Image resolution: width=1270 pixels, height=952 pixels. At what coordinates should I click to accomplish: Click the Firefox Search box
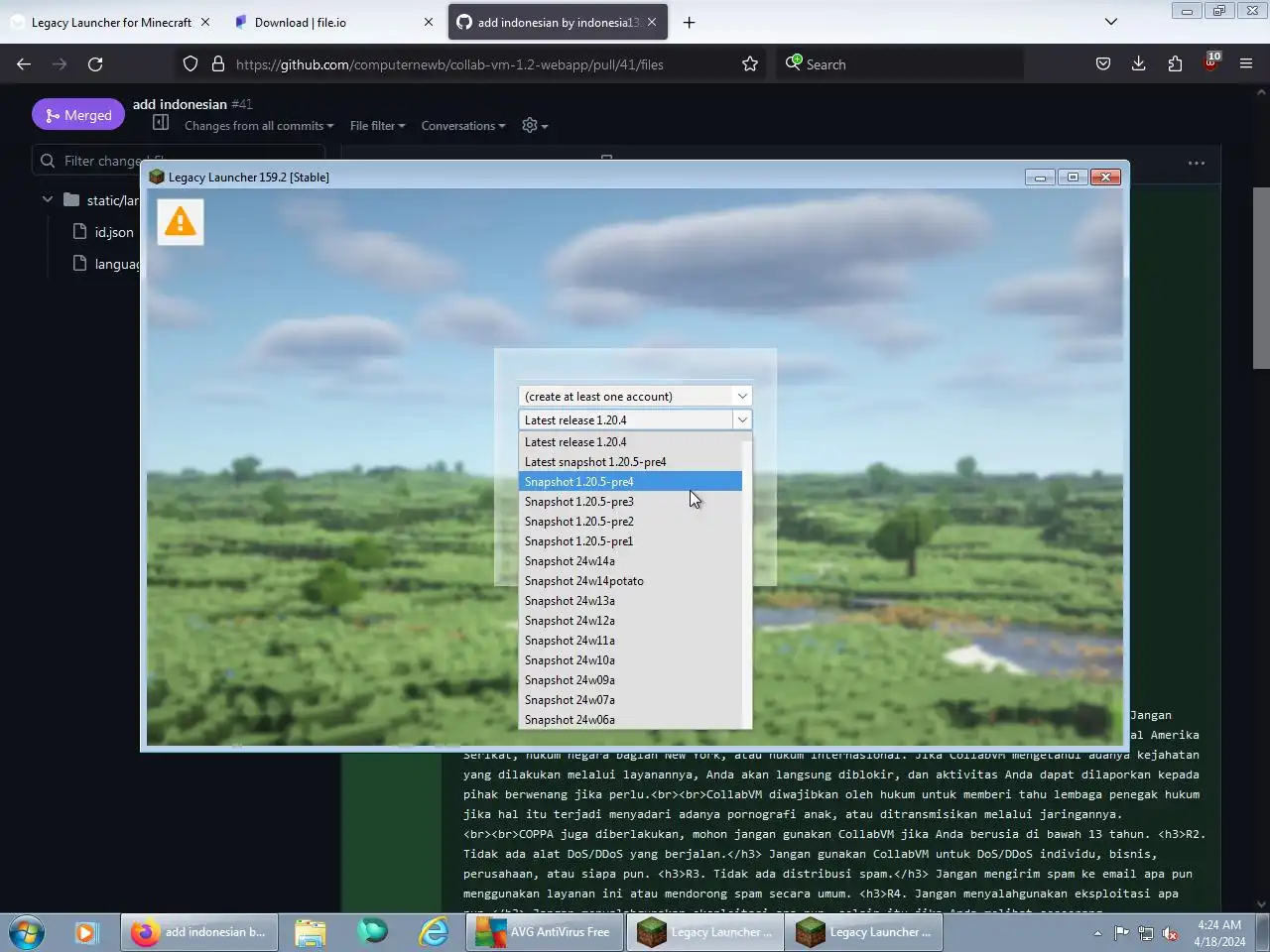click(899, 64)
